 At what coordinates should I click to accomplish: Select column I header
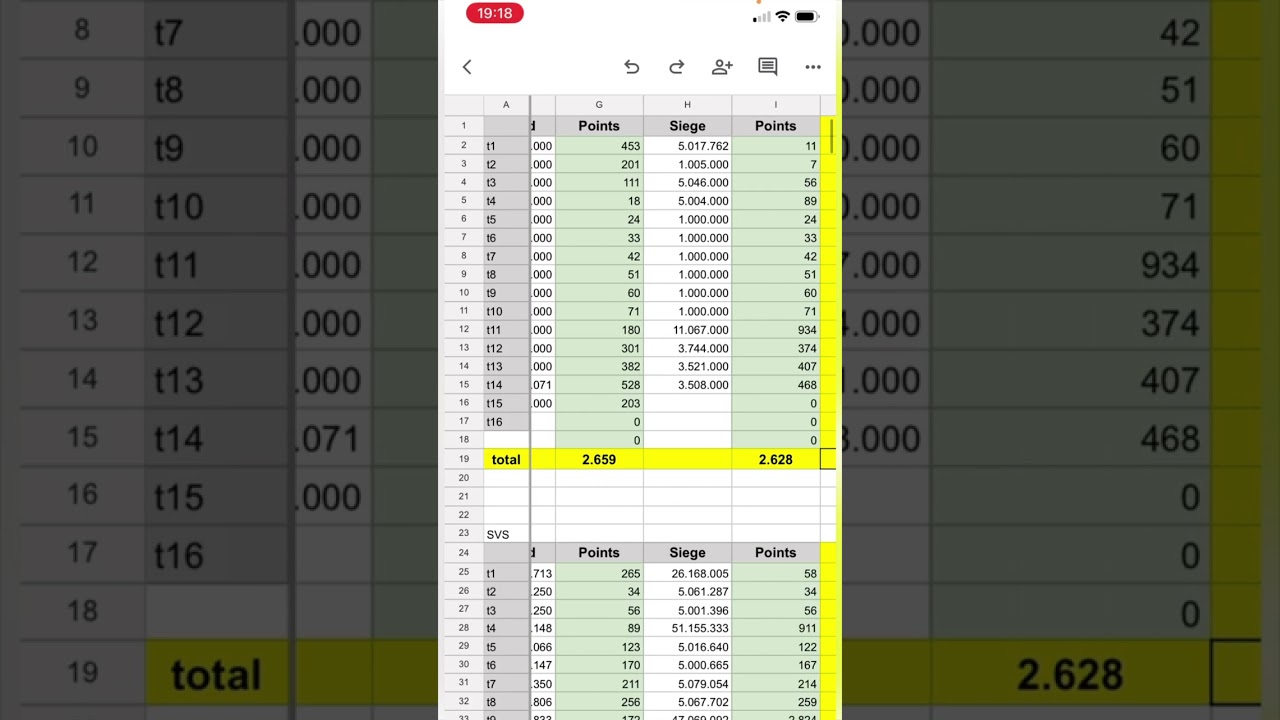(x=776, y=105)
